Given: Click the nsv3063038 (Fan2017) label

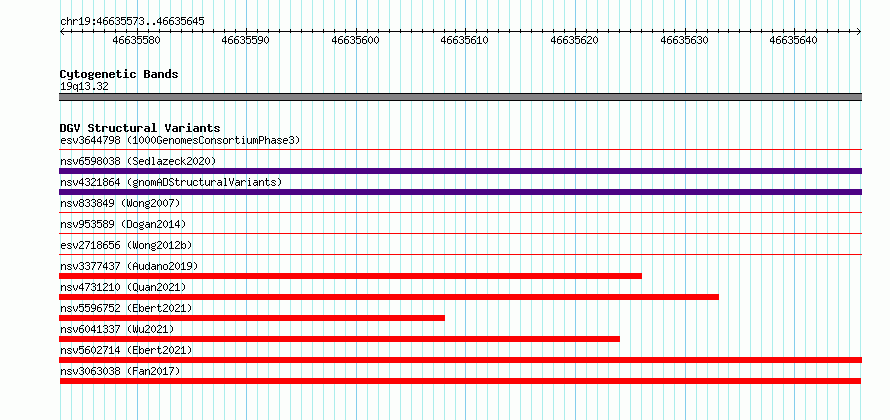Looking at the screenshot, I should point(120,371).
